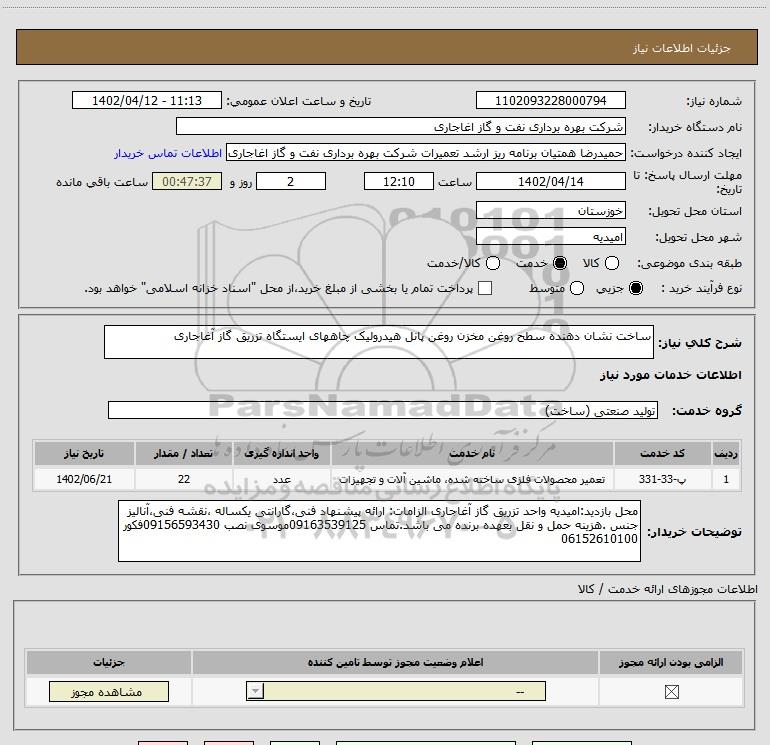Click the row number cell 1
The width and height of the screenshot is (770, 745).
pos(726,479)
